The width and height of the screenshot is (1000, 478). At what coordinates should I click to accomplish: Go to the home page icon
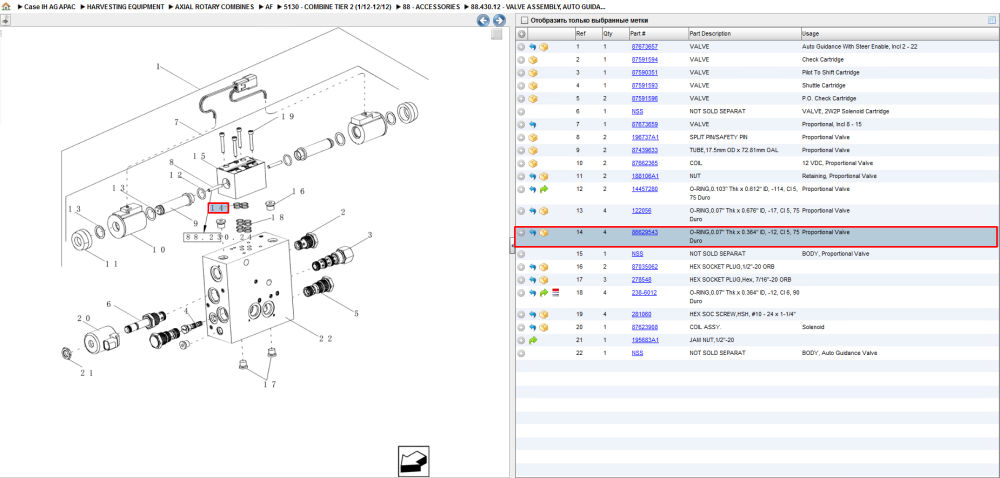click(x=6, y=6)
